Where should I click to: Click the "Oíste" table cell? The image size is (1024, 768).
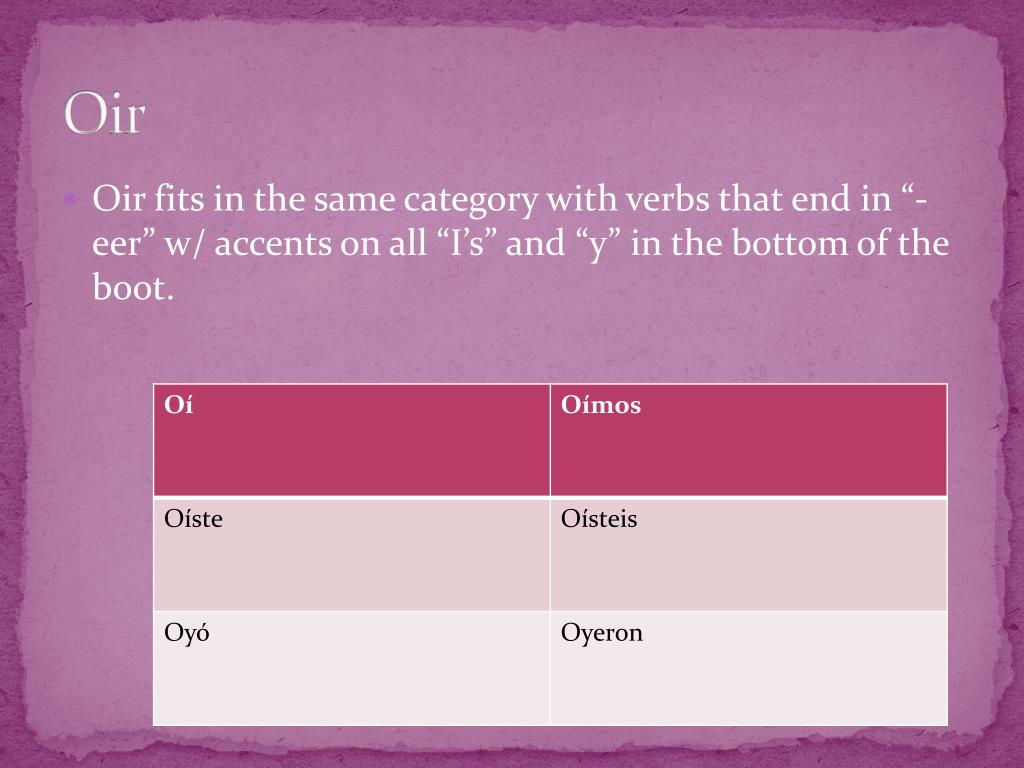click(x=351, y=554)
